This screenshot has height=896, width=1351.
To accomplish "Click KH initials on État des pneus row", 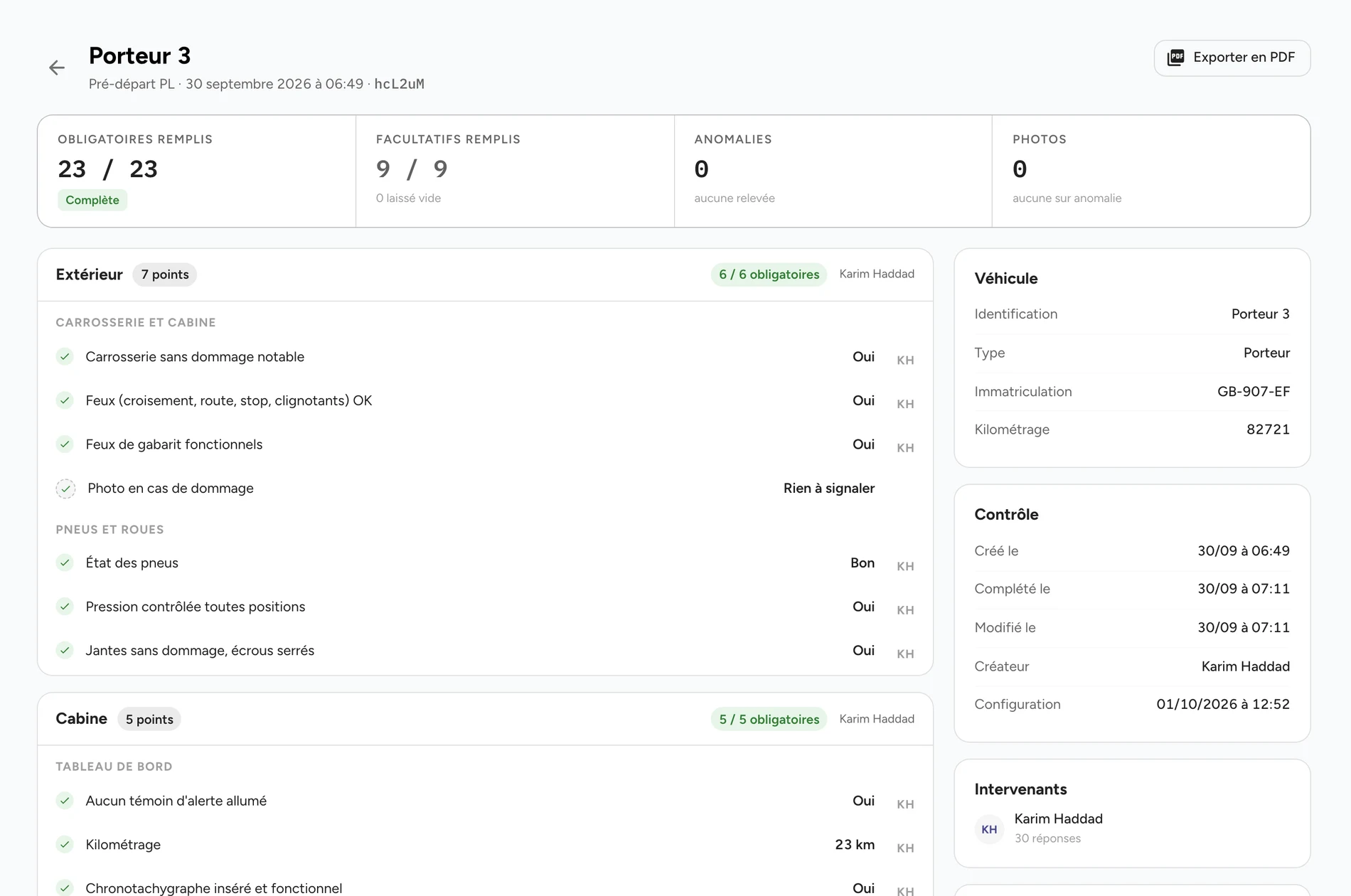I will [905, 566].
